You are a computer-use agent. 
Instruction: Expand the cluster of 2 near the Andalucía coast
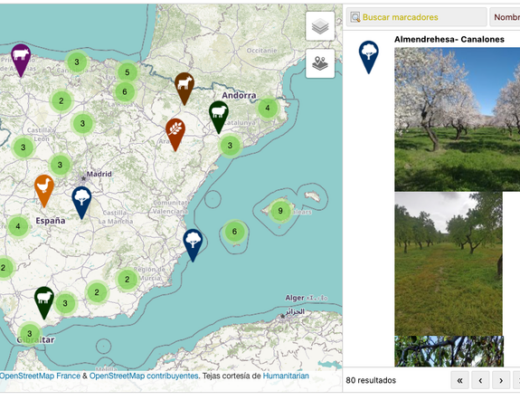pos(97,292)
